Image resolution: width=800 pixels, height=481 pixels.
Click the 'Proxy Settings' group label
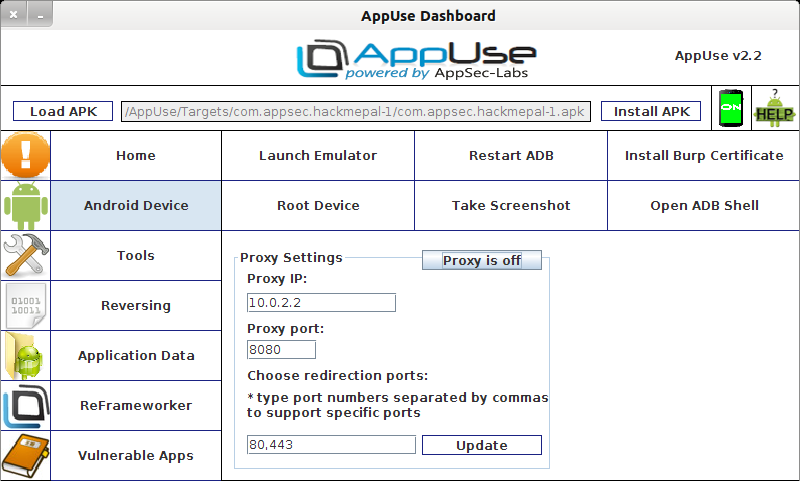[291, 258]
